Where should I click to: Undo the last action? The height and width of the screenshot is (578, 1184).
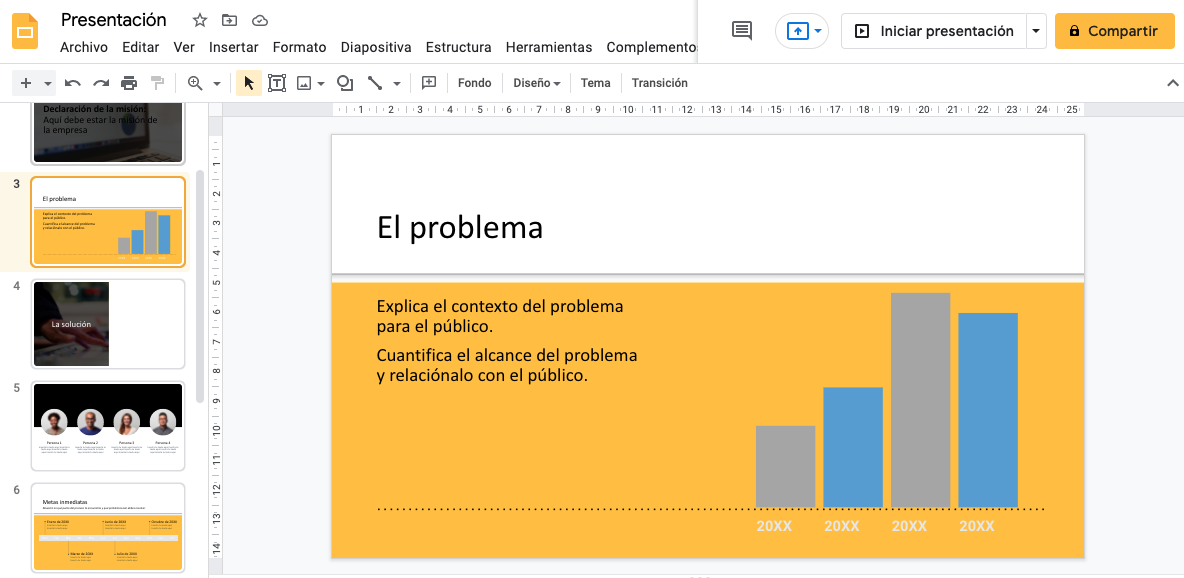click(x=72, y=83)
